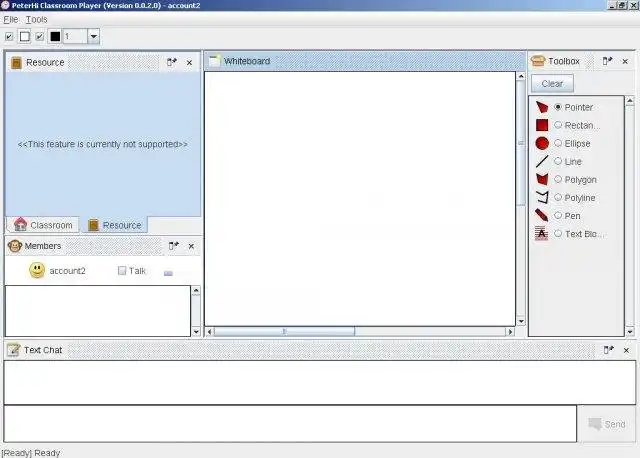This screenshot has height=458, width=640.
Task: Undock the Resource panel
Action: pos(172,62)
